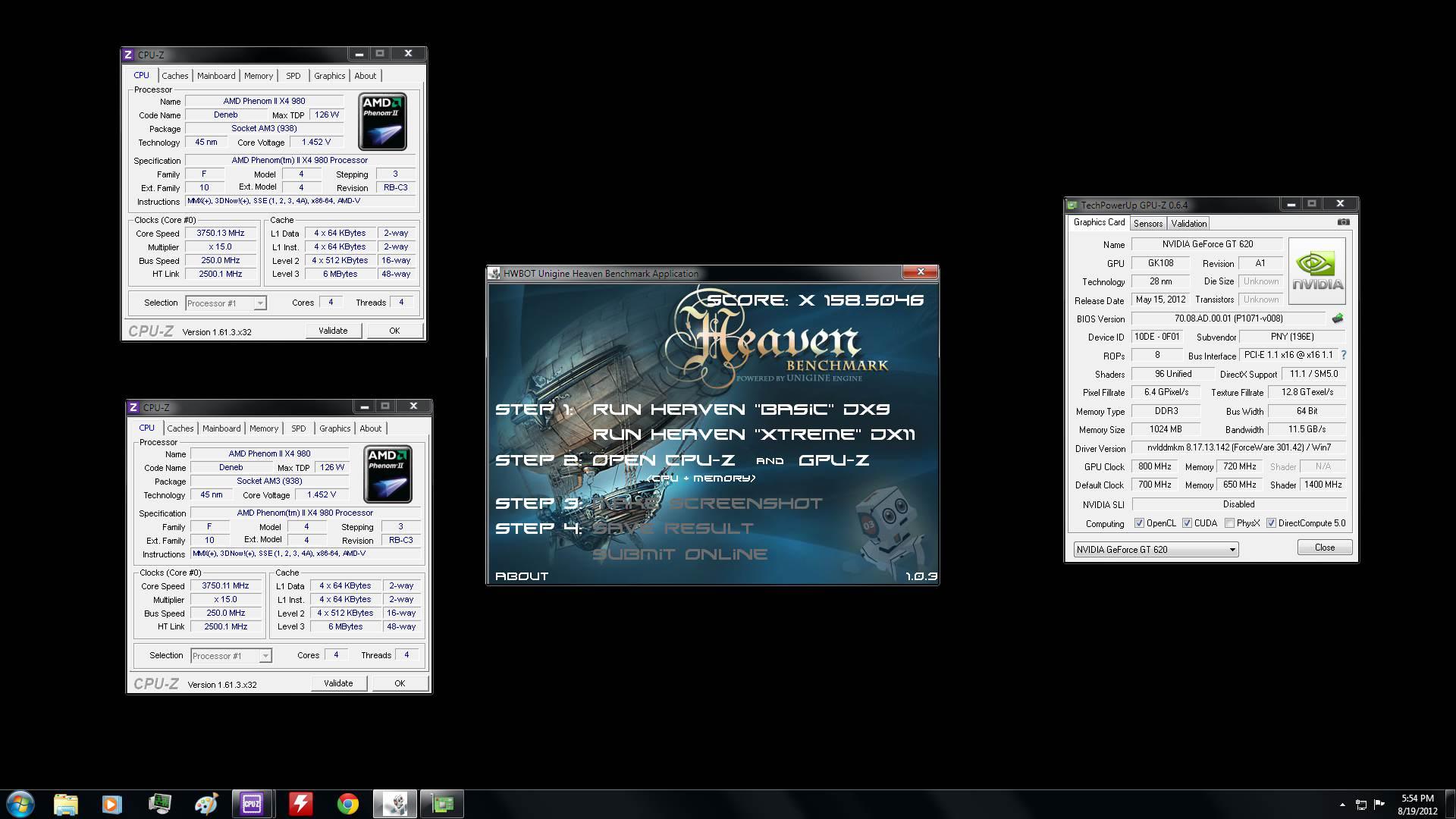Open SPD tab in lower CPU-Z
This screenshot has height=819, width=1456.
pyautogui.click(x=299, y=428)
